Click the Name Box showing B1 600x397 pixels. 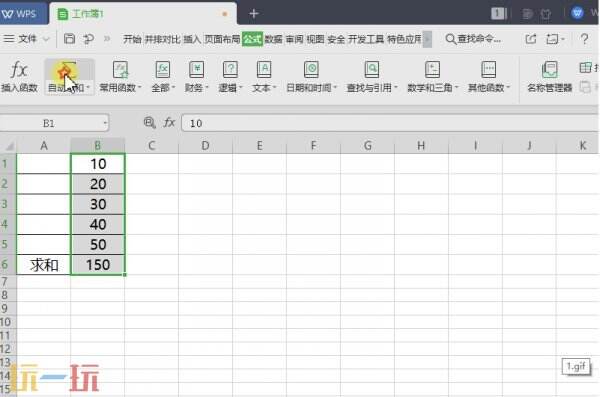point(49,123)
